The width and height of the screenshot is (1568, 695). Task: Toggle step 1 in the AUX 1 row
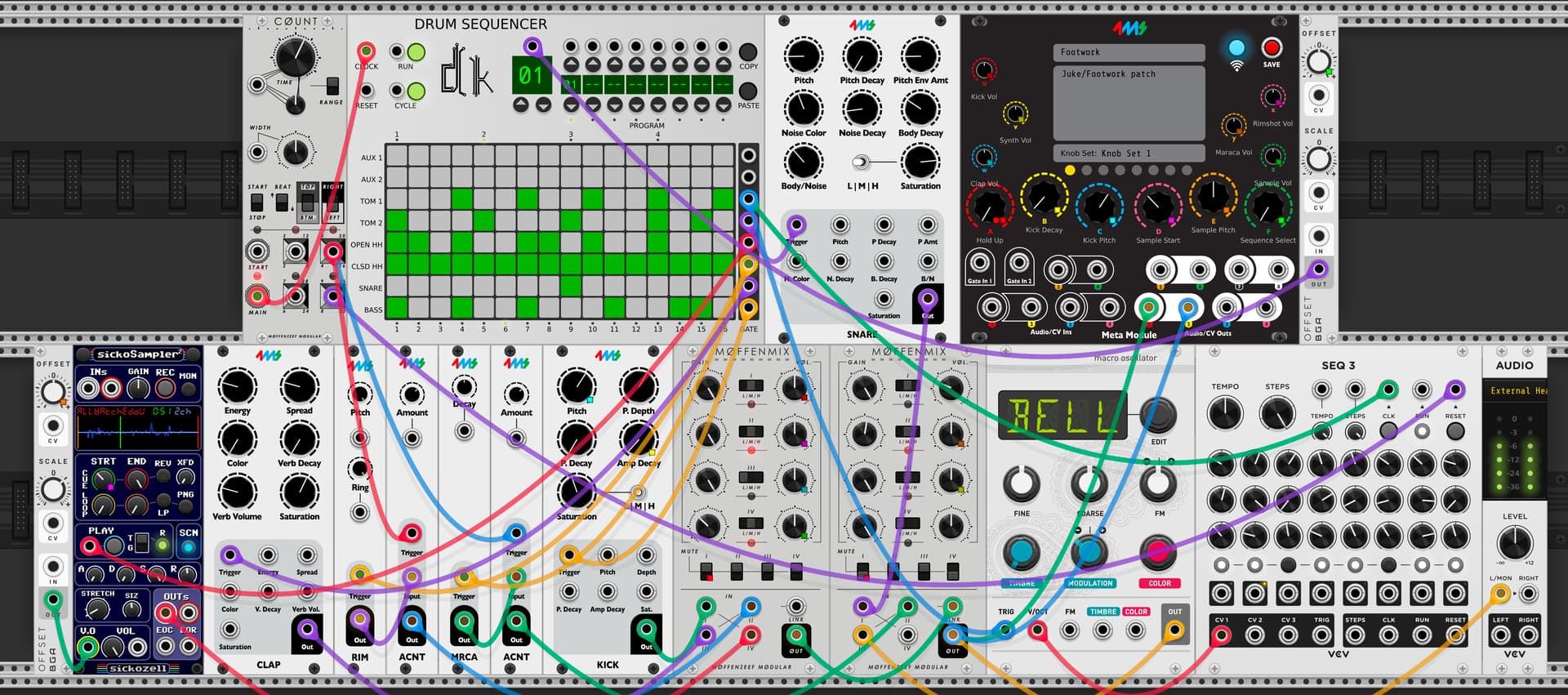[397, 156]
